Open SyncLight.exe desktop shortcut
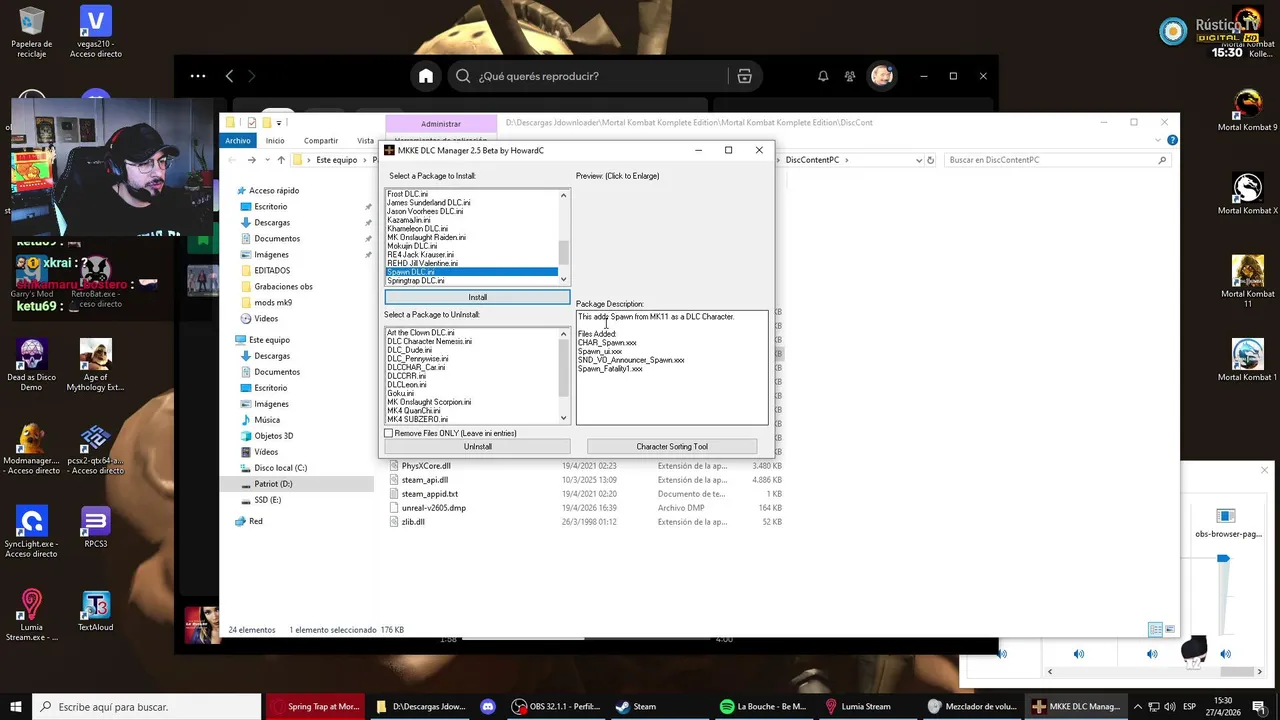1280x720 pixels. [x=32, y=532]
